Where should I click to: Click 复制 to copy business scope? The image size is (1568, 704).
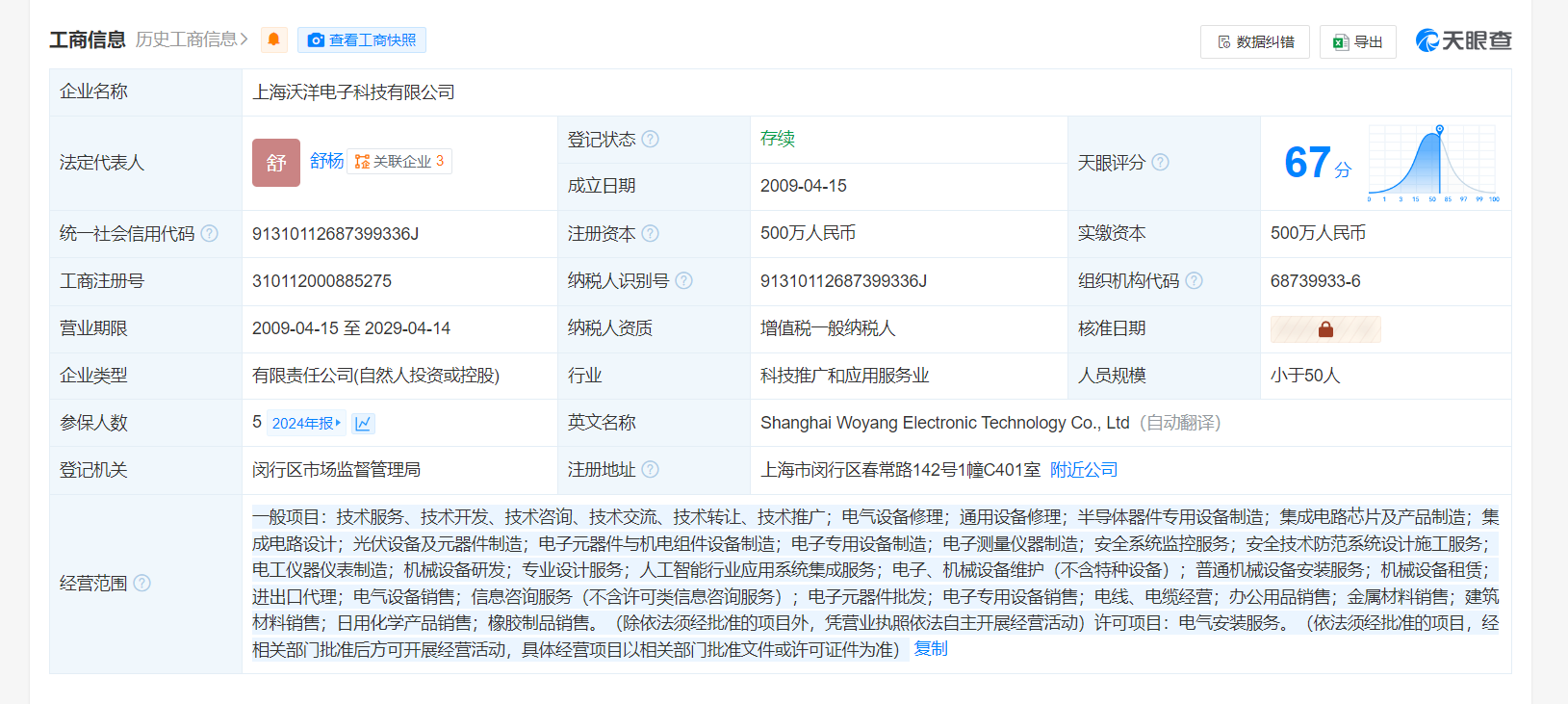[931, 649]
